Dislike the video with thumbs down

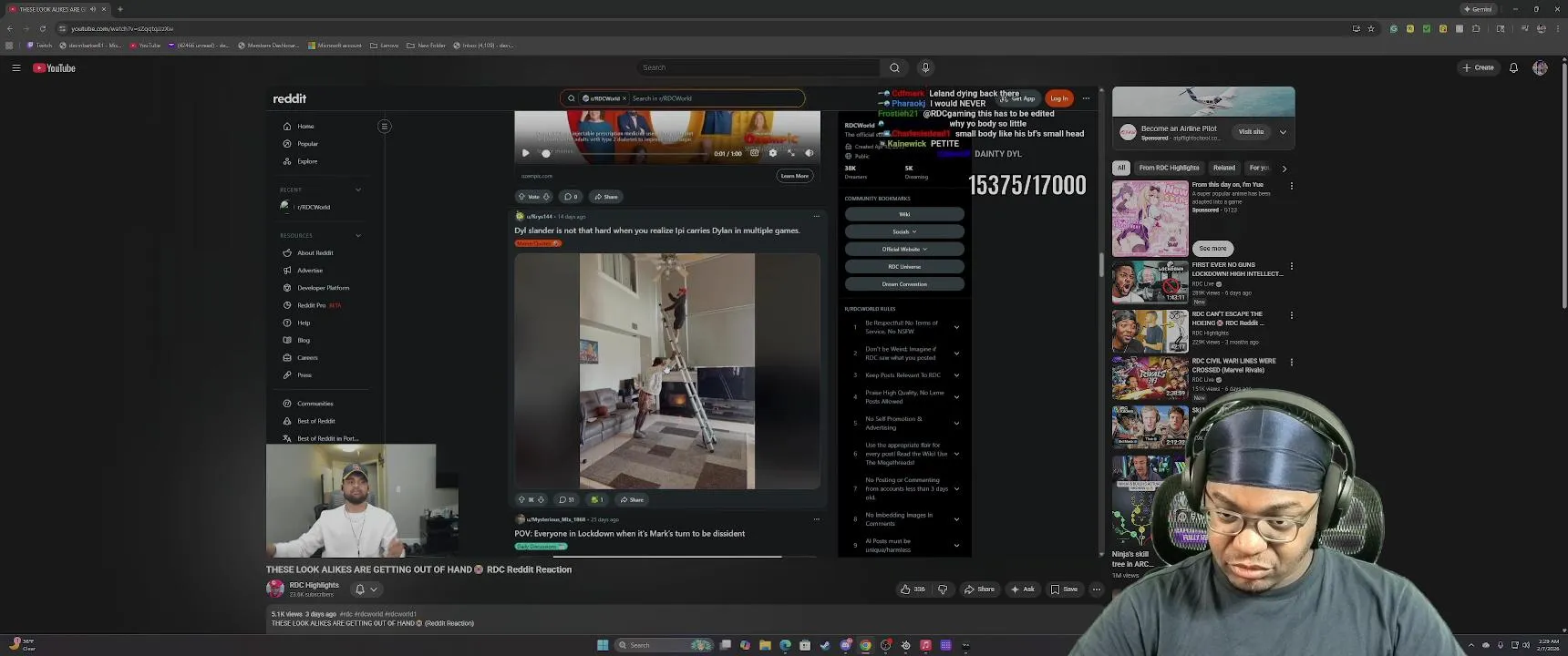(x=943, y=589)
